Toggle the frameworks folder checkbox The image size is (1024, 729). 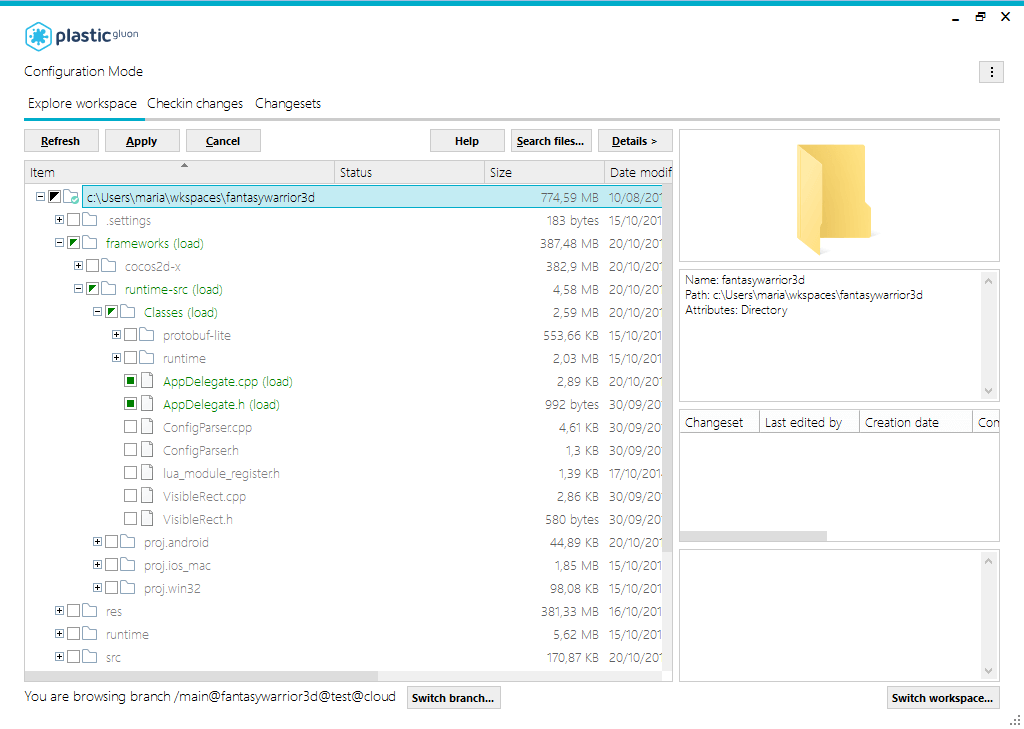pos(73,243)
